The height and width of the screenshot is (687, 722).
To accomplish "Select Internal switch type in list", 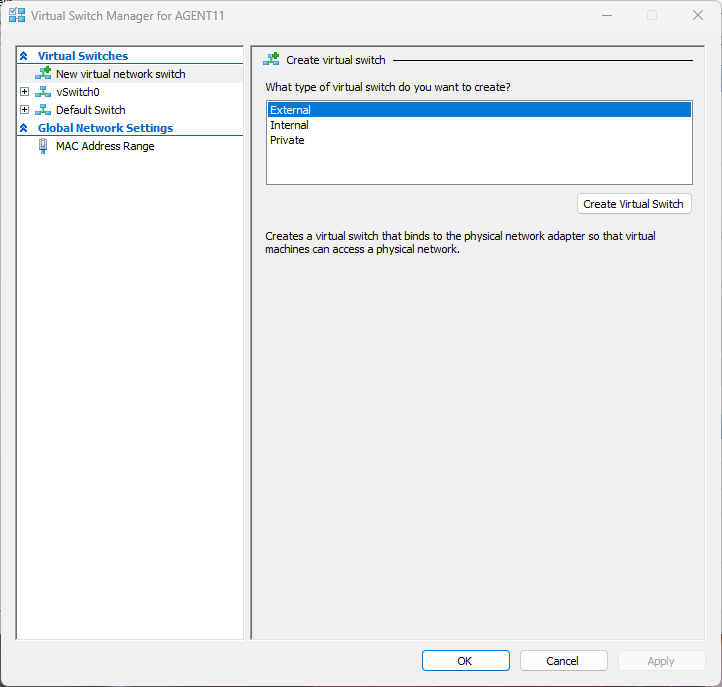I will 290,125.
